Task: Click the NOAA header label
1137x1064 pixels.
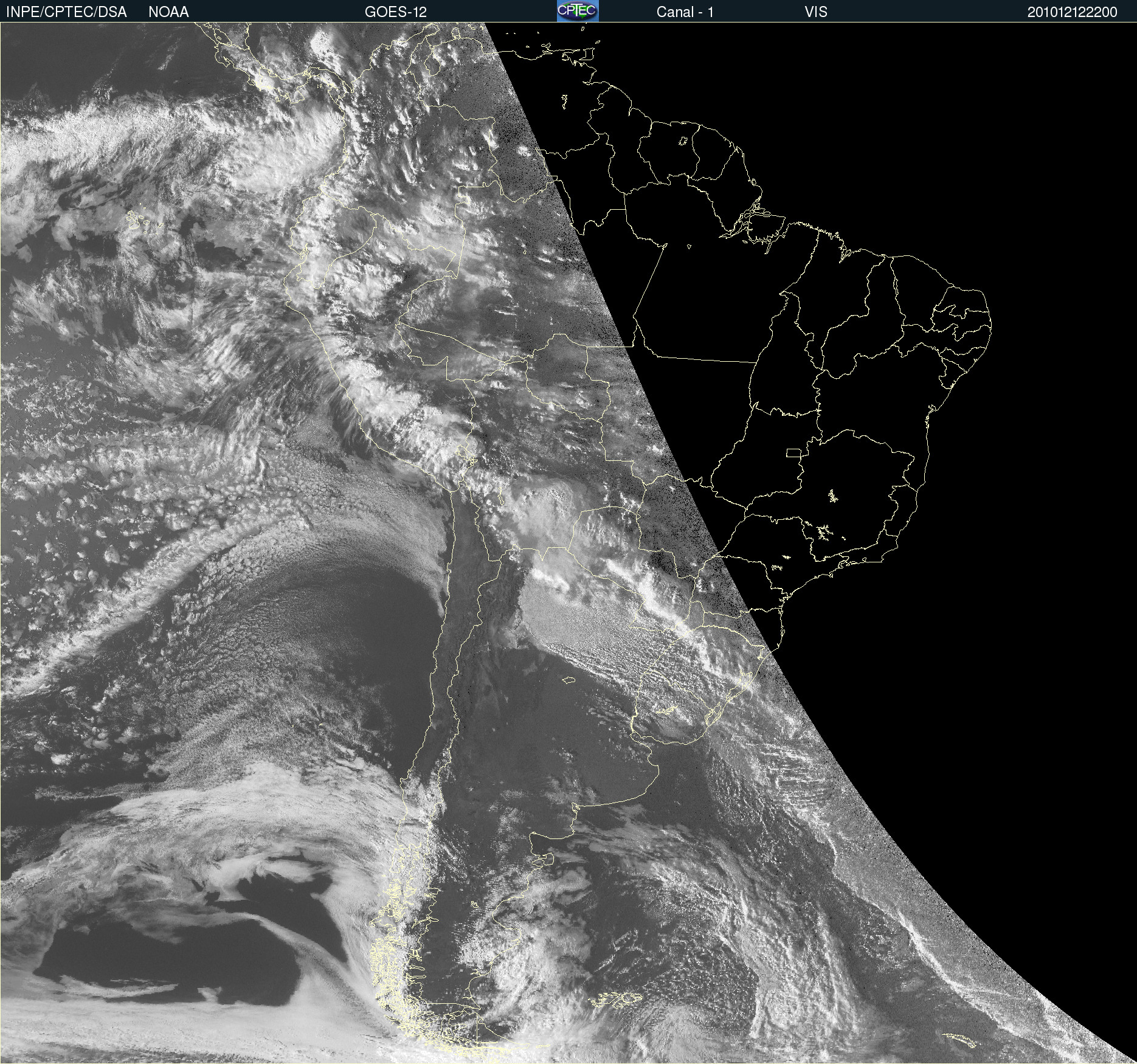Action: 168,12
